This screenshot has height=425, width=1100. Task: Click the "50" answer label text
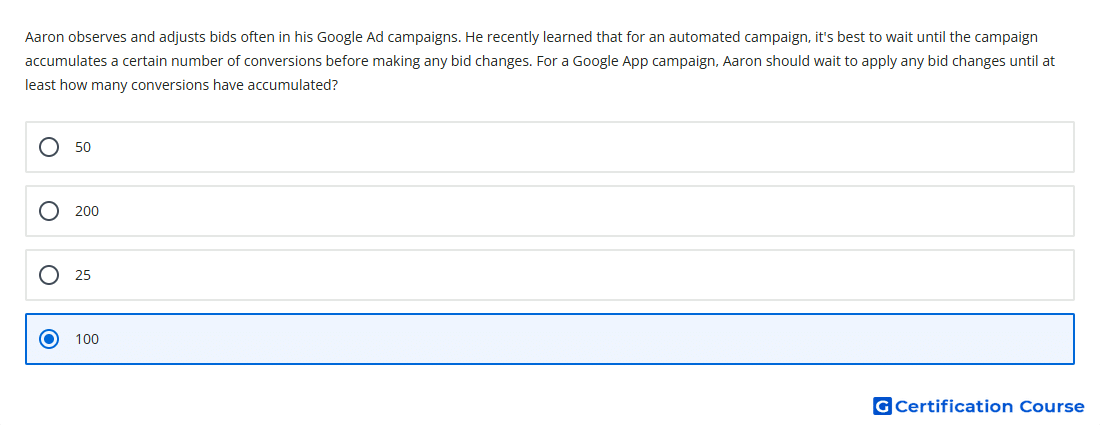point(83,147)
